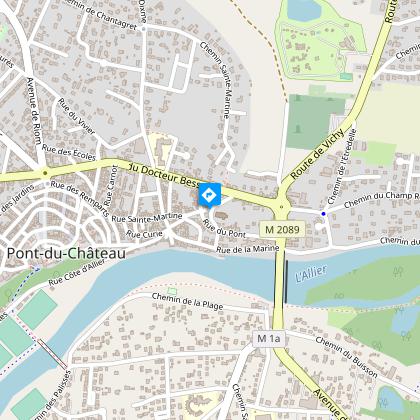Click the Rue de la Marine label
Image resolution: width=420 pixels, height=420 pixels.
[x=248, y=249]
